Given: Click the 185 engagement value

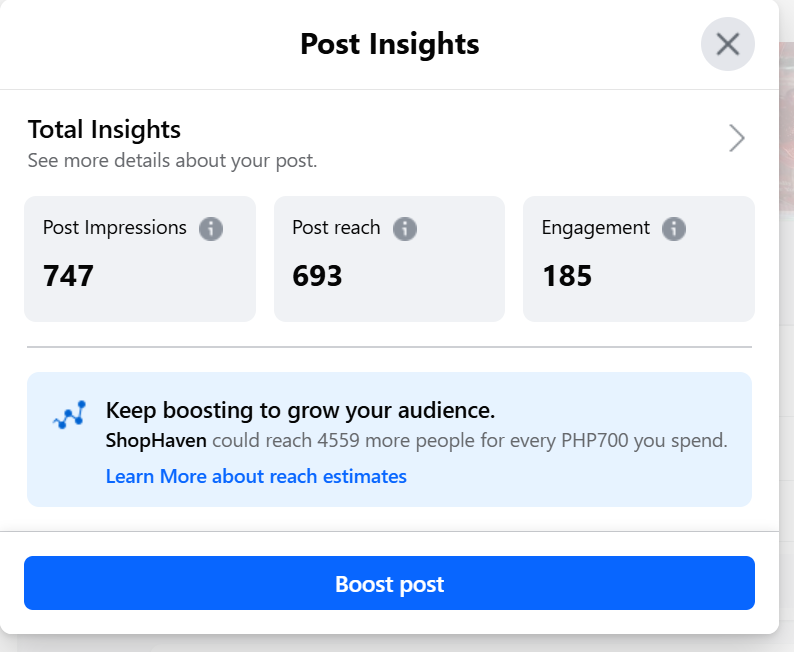Looking at the screenshot, I should tap(567, 275).
